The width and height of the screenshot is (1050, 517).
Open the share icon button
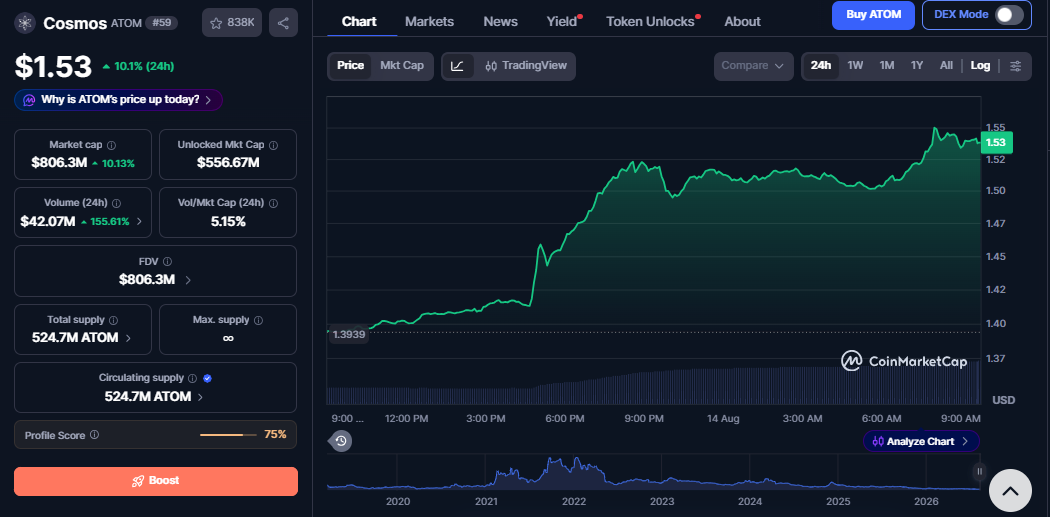(283, 23)
